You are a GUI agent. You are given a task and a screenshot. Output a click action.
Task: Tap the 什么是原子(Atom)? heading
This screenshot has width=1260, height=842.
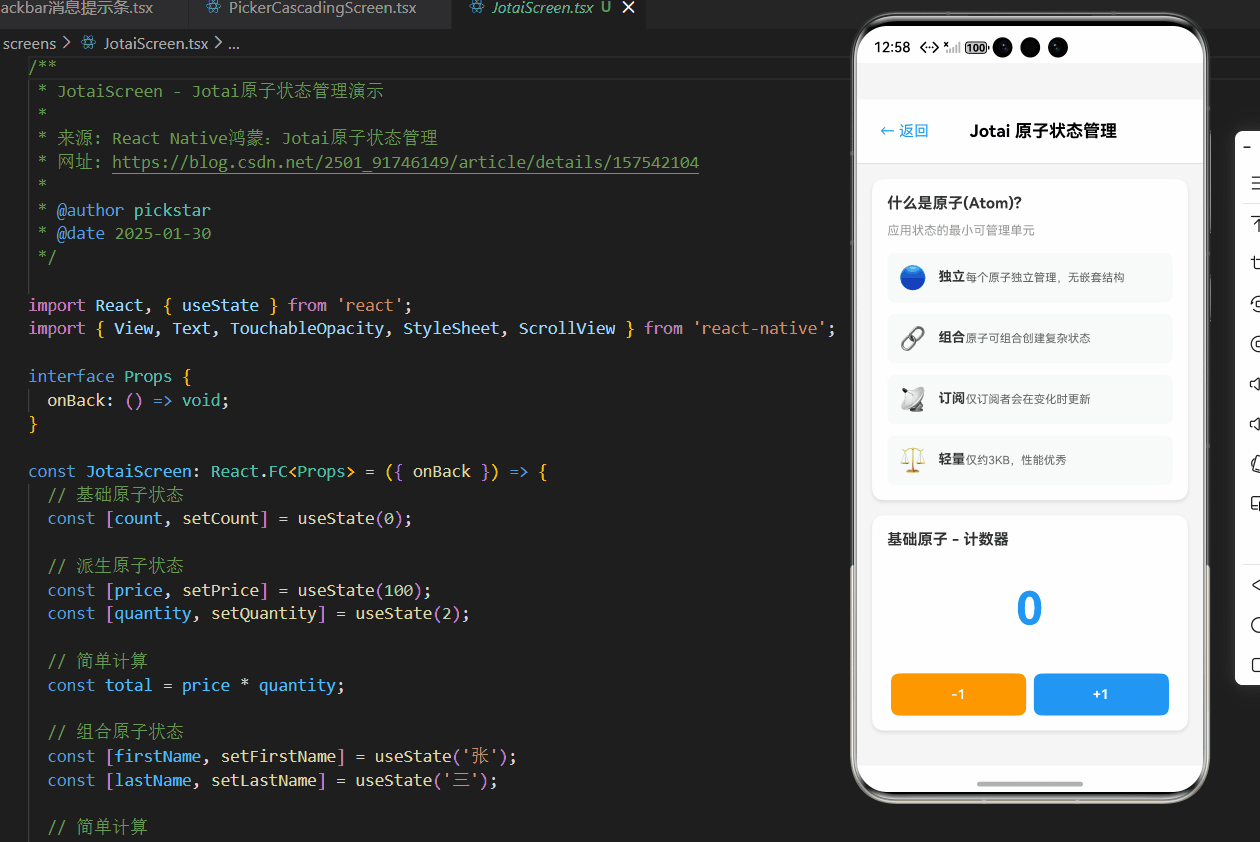(x=954, y=203)
